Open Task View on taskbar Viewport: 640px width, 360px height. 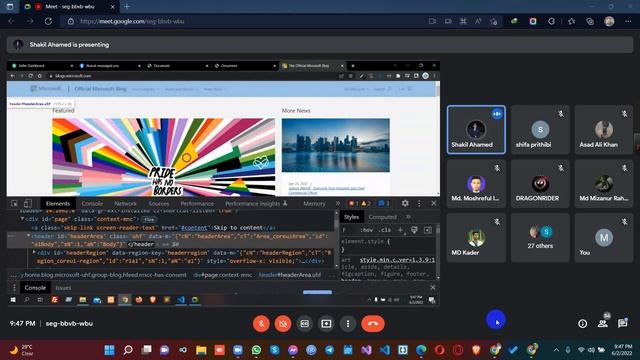coord(146,350)
